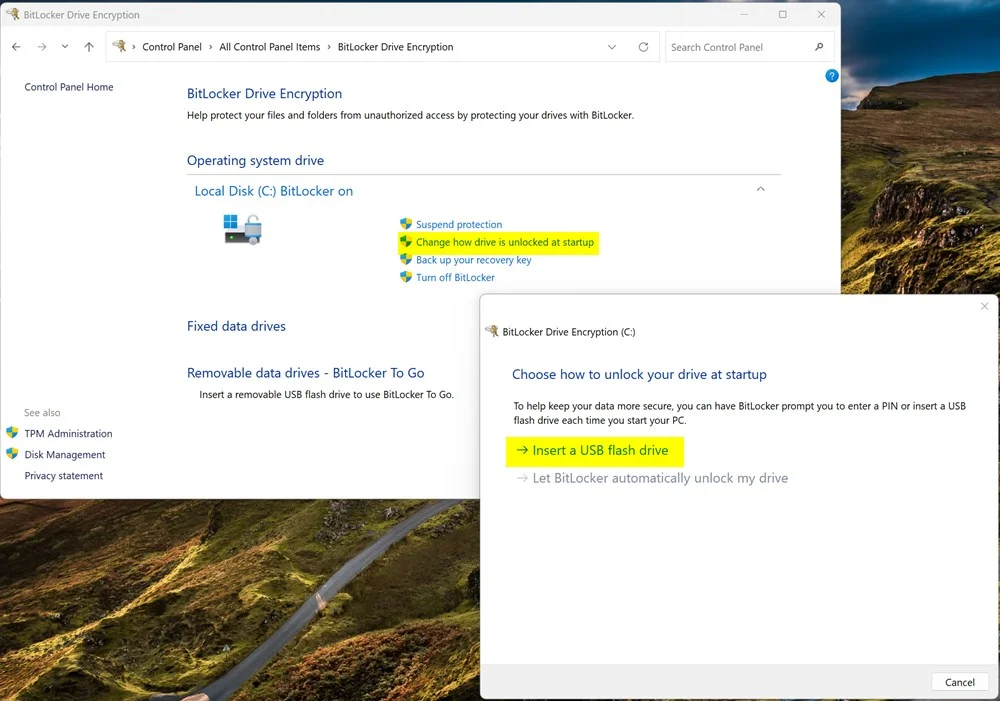Refresh the Control Panel page
Viewport: 1000px width, 701px height.
tap(643, 47)
